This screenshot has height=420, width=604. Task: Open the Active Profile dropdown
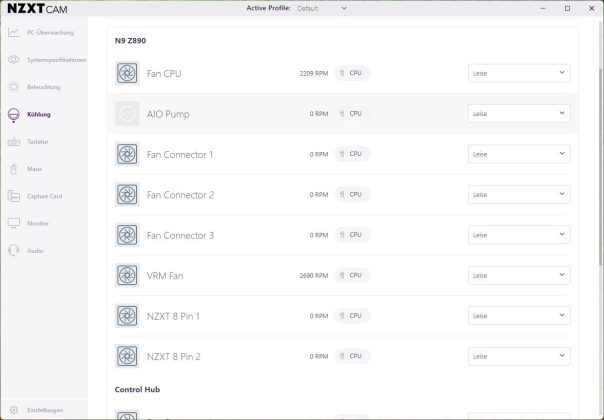pyautogui.click(x=322, y=8)
